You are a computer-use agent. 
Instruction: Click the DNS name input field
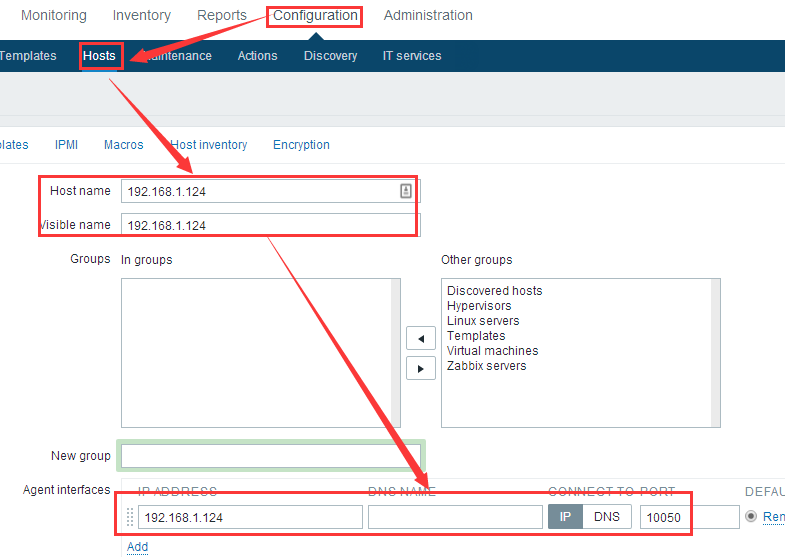click(x=455, y=517)
